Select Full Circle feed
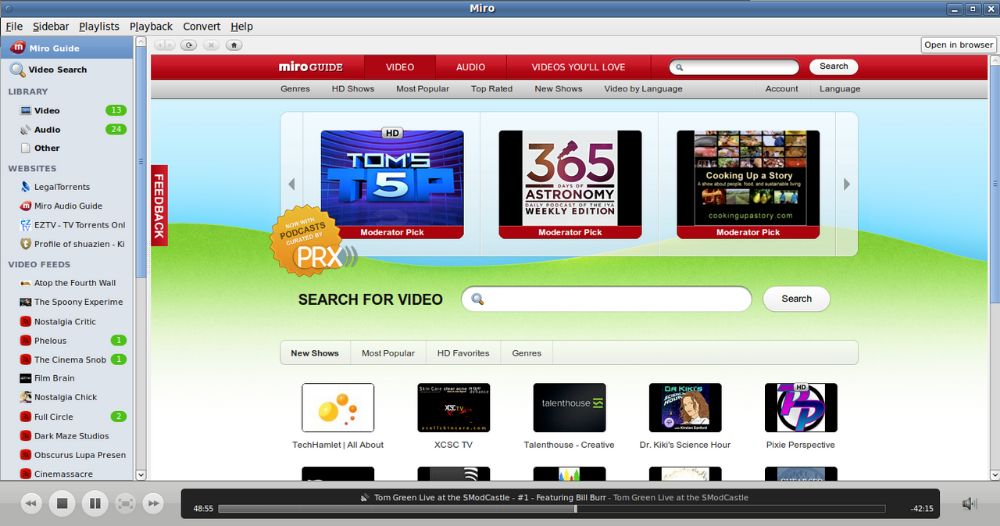Viewport: 1000px width, 526px height. pos(66,417)
